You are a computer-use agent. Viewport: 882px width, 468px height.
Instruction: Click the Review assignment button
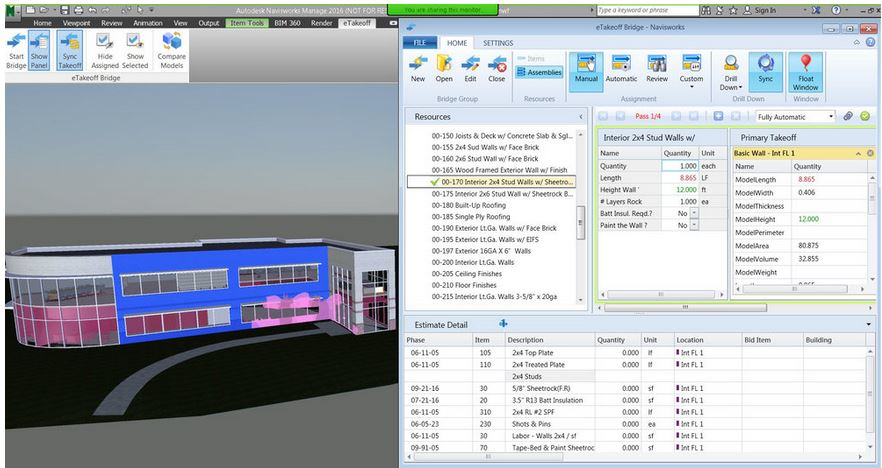click(656, 69)
